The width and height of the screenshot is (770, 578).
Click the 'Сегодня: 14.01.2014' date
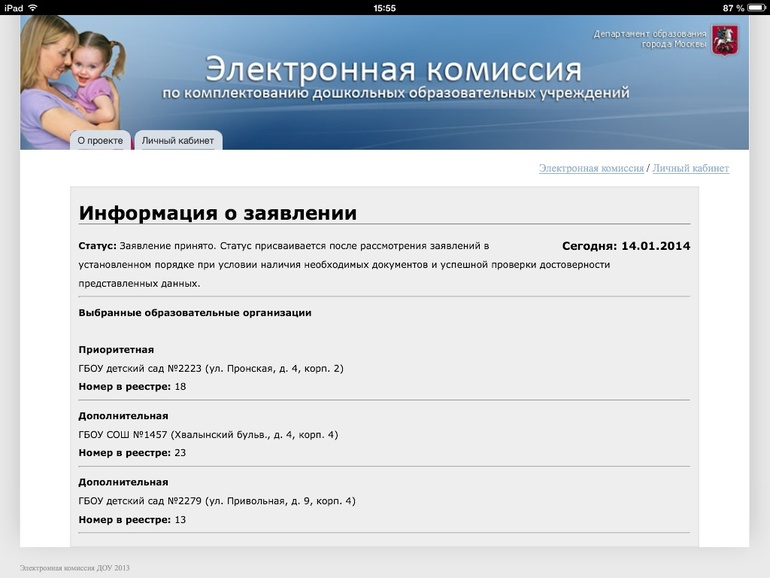626,246
